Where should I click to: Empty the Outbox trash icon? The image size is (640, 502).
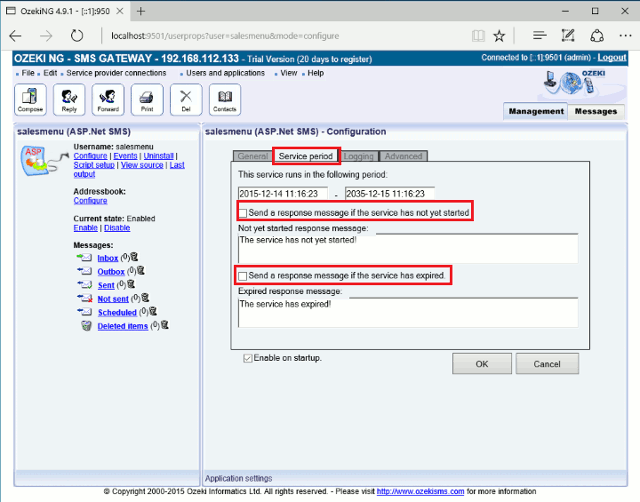click(x=141, y=271)
